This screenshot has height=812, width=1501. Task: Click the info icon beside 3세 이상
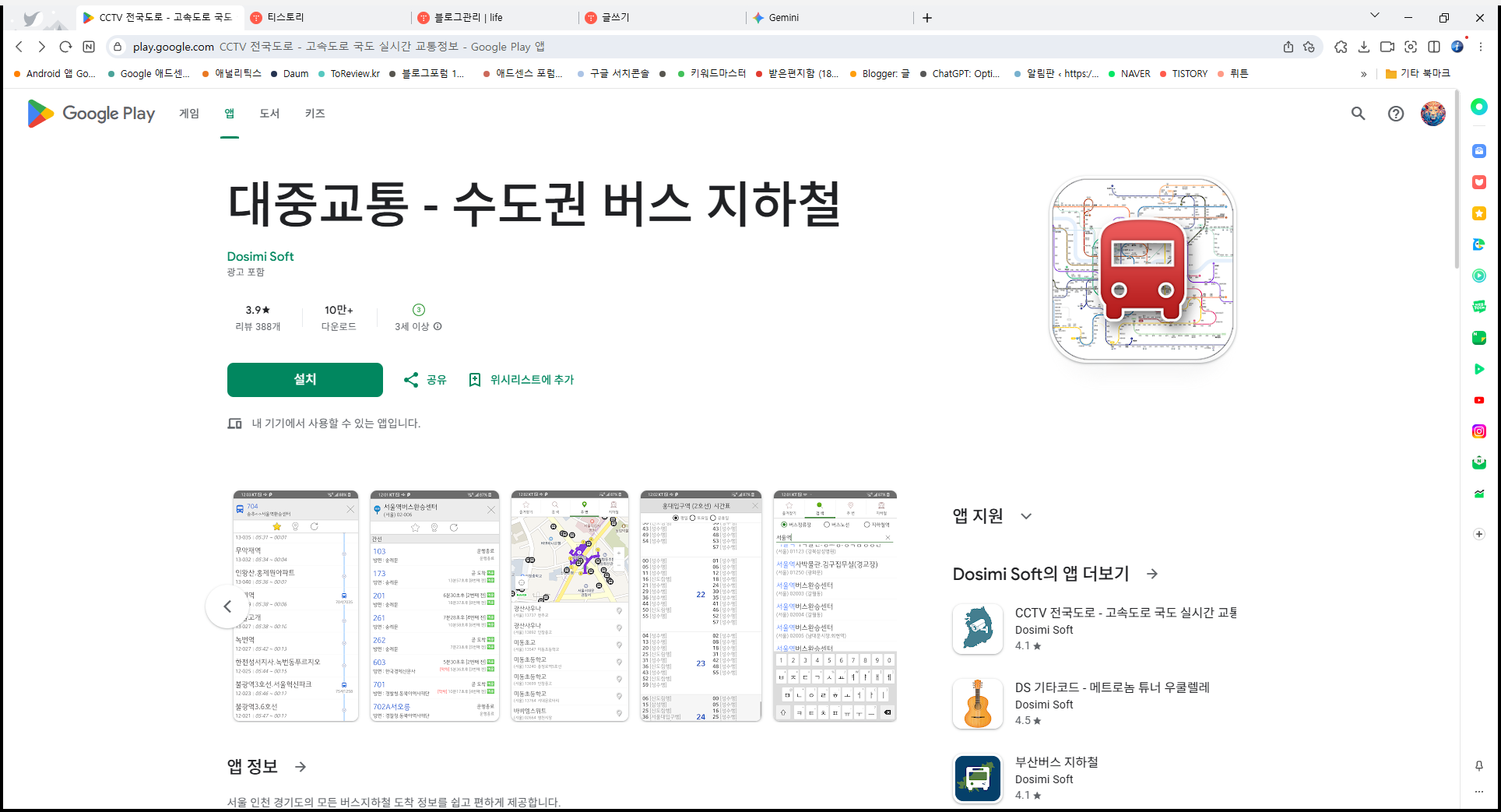(438, 326)
